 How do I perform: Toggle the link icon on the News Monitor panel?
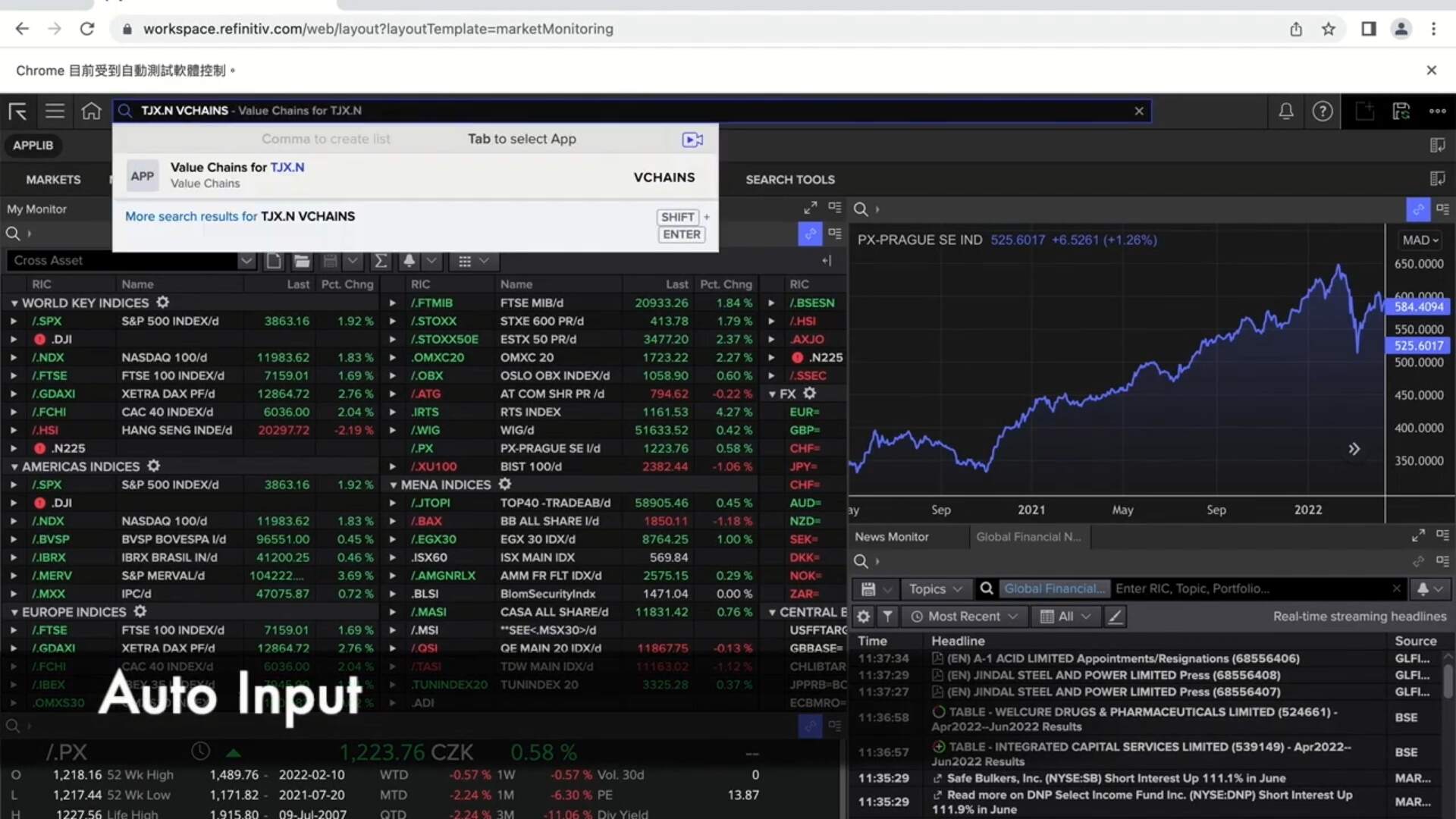(1418, 561)
